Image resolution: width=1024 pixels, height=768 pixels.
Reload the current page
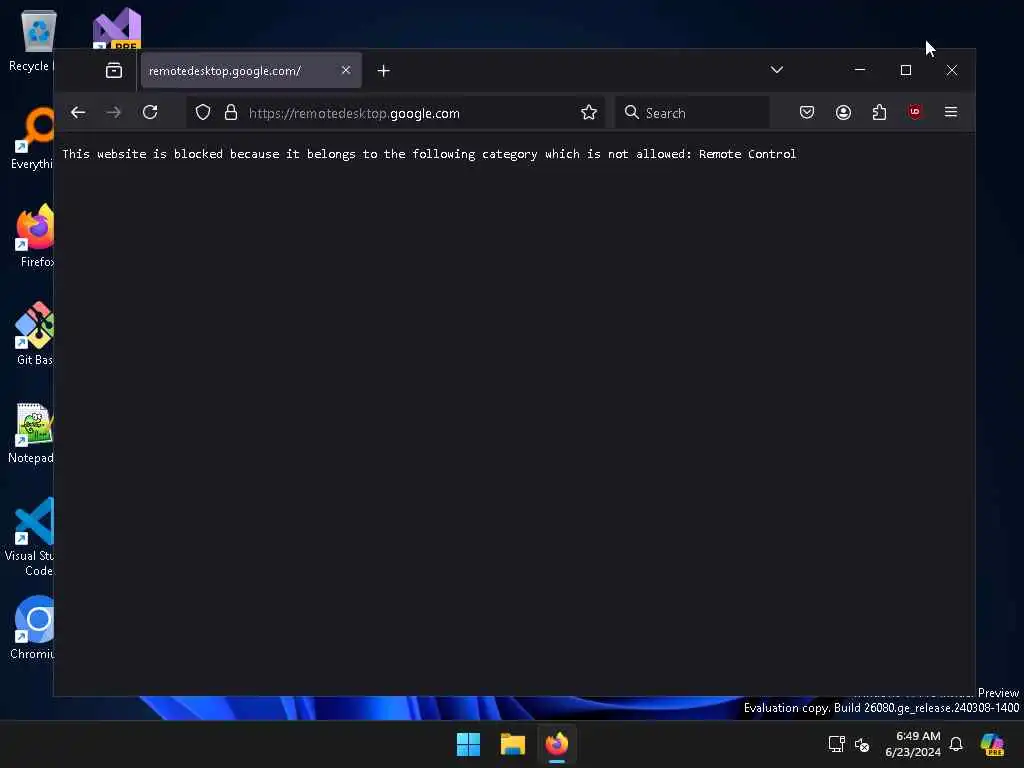tap(150, 112)
